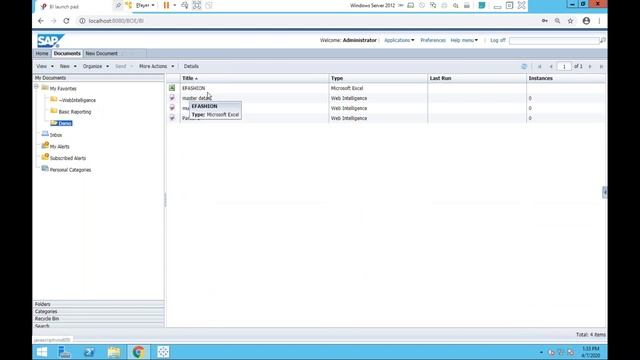Select the EFASHION document title
The height and width of the screenshot is (360, 640).
(193, 88)
